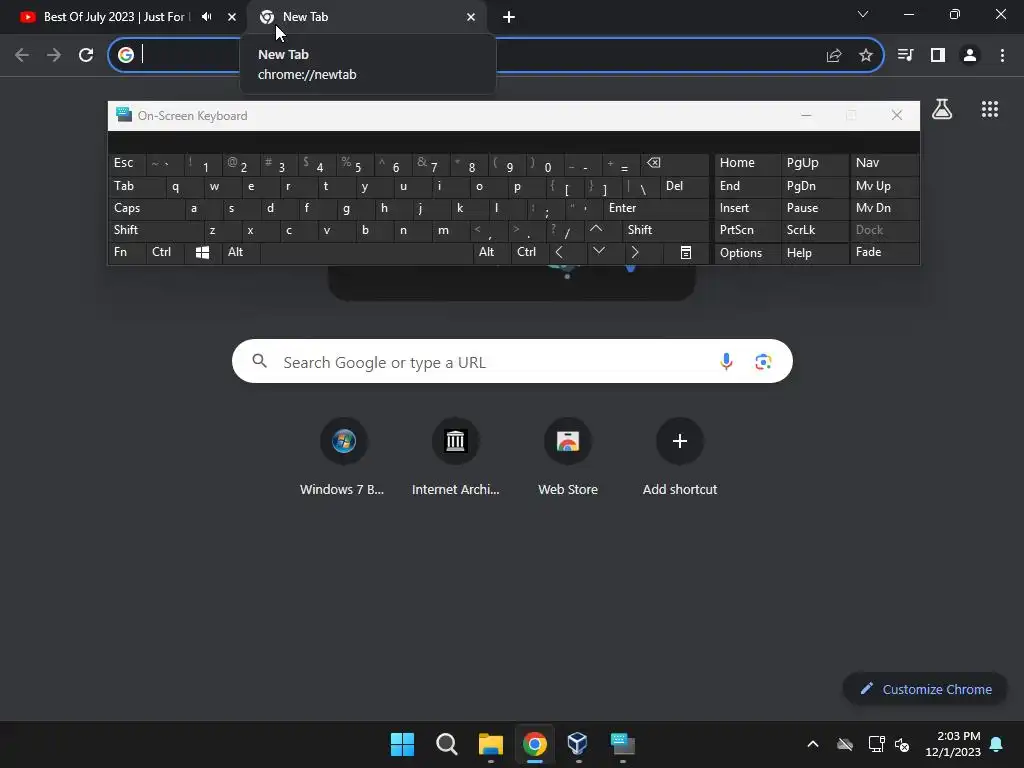The width and height of the screenshot is (1024, 768).
Task: Click the browser back arrow
Action: (x=22, y=56)
